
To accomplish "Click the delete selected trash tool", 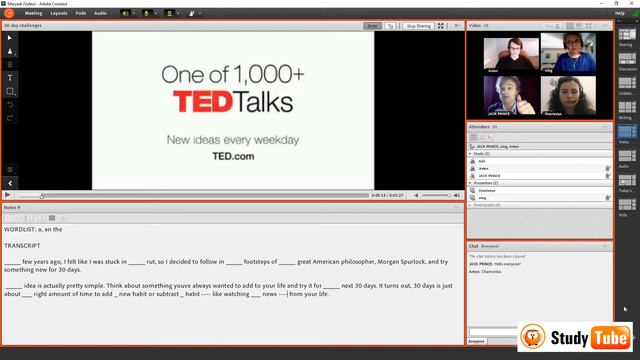I will click(x=10, y=64).
